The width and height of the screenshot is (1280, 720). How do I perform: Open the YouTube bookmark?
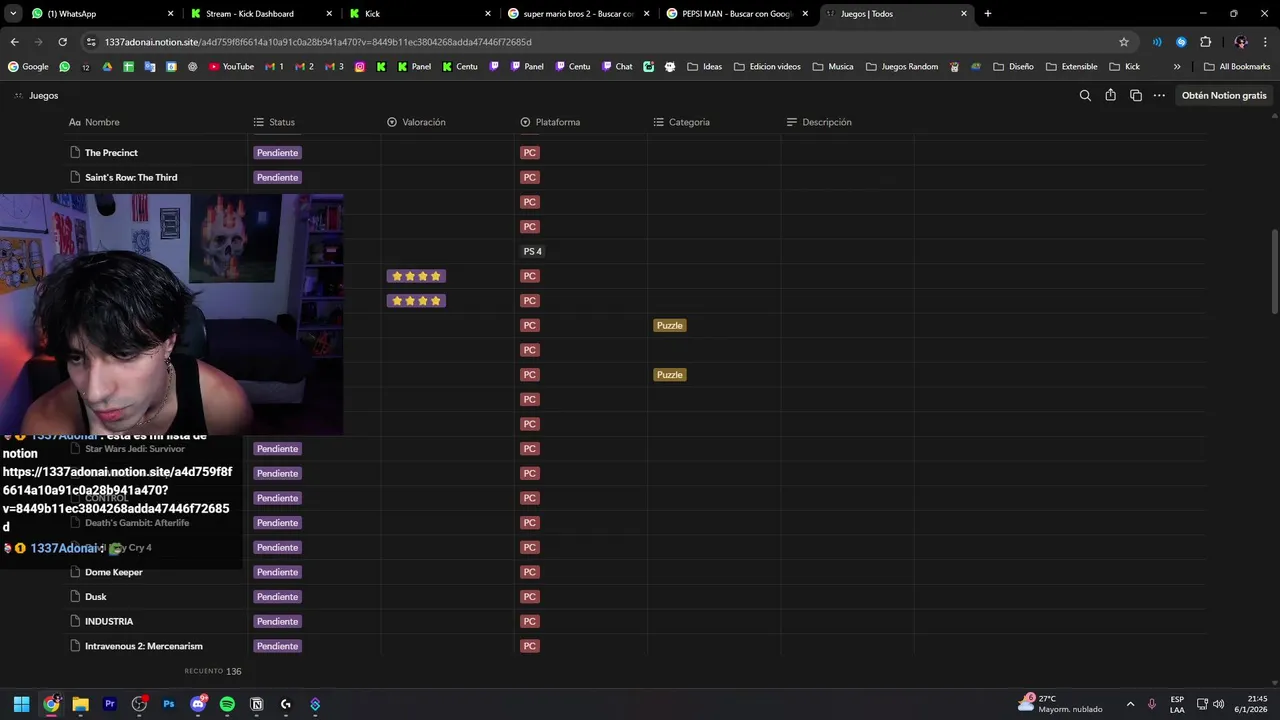coord(231,67)
